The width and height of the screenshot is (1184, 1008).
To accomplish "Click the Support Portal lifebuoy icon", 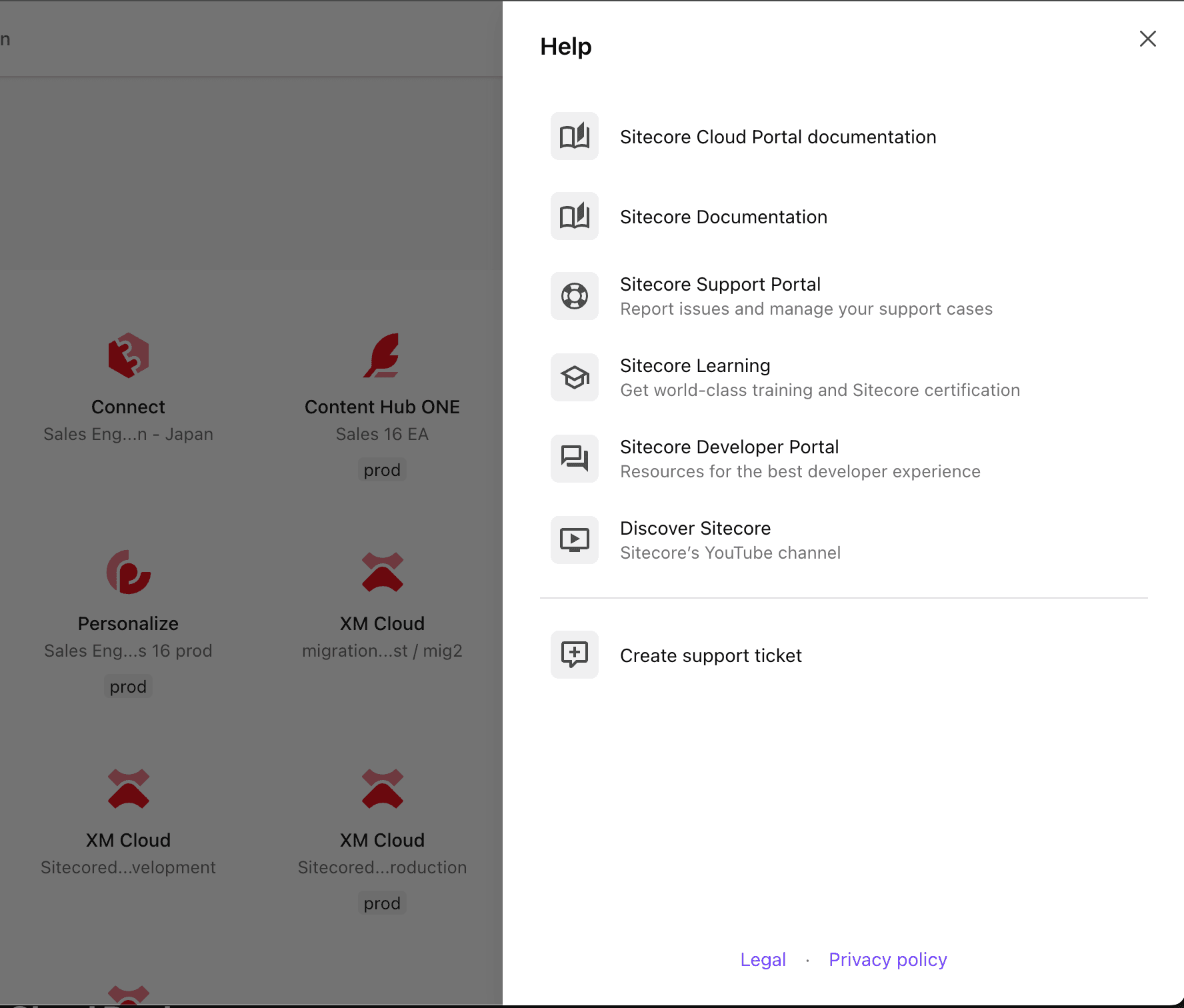I will (574, 296).
